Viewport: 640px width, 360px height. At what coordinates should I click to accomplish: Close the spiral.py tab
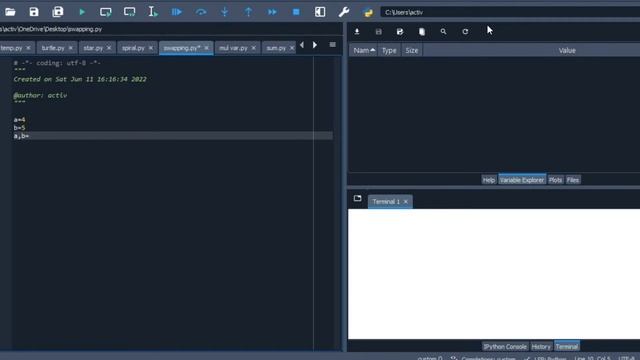point(151,48)
